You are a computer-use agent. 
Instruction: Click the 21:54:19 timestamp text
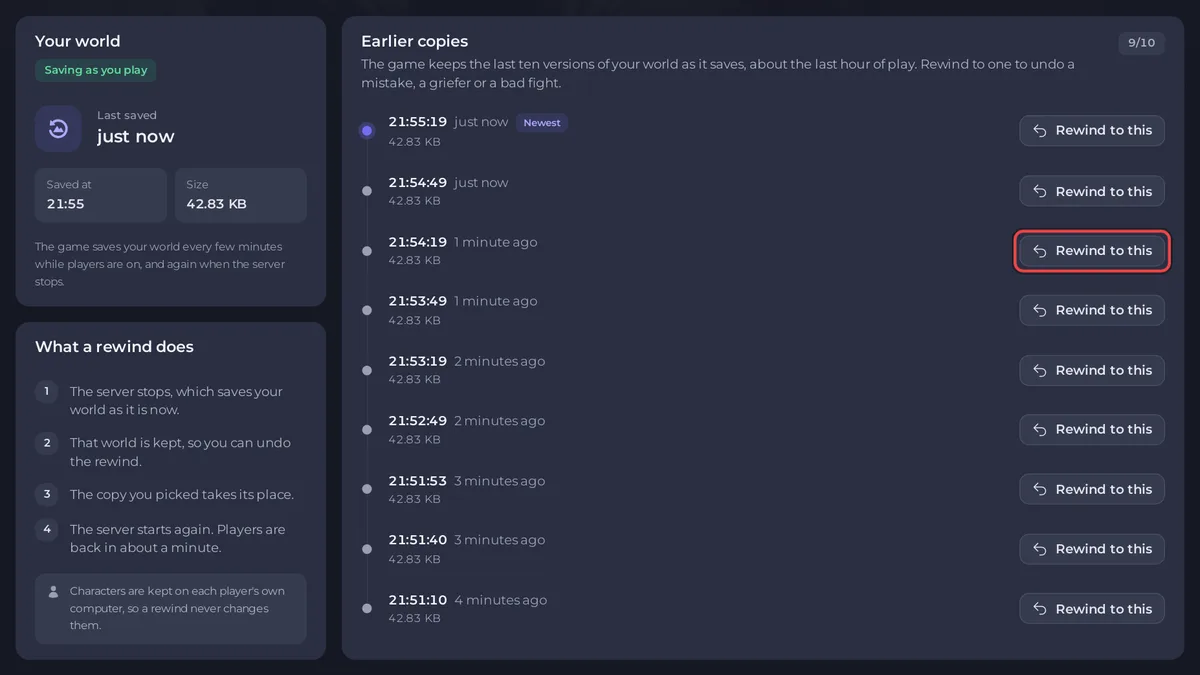[418, 242]
